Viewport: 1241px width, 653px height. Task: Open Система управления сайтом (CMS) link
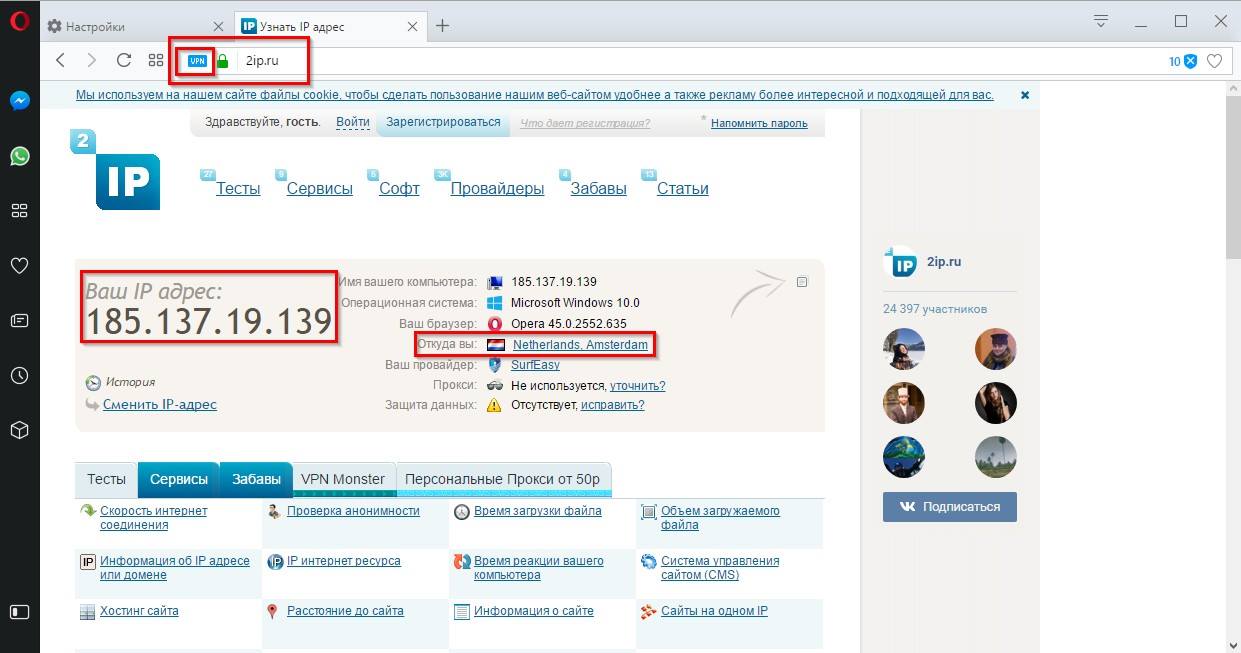click(x=720, y=568)
